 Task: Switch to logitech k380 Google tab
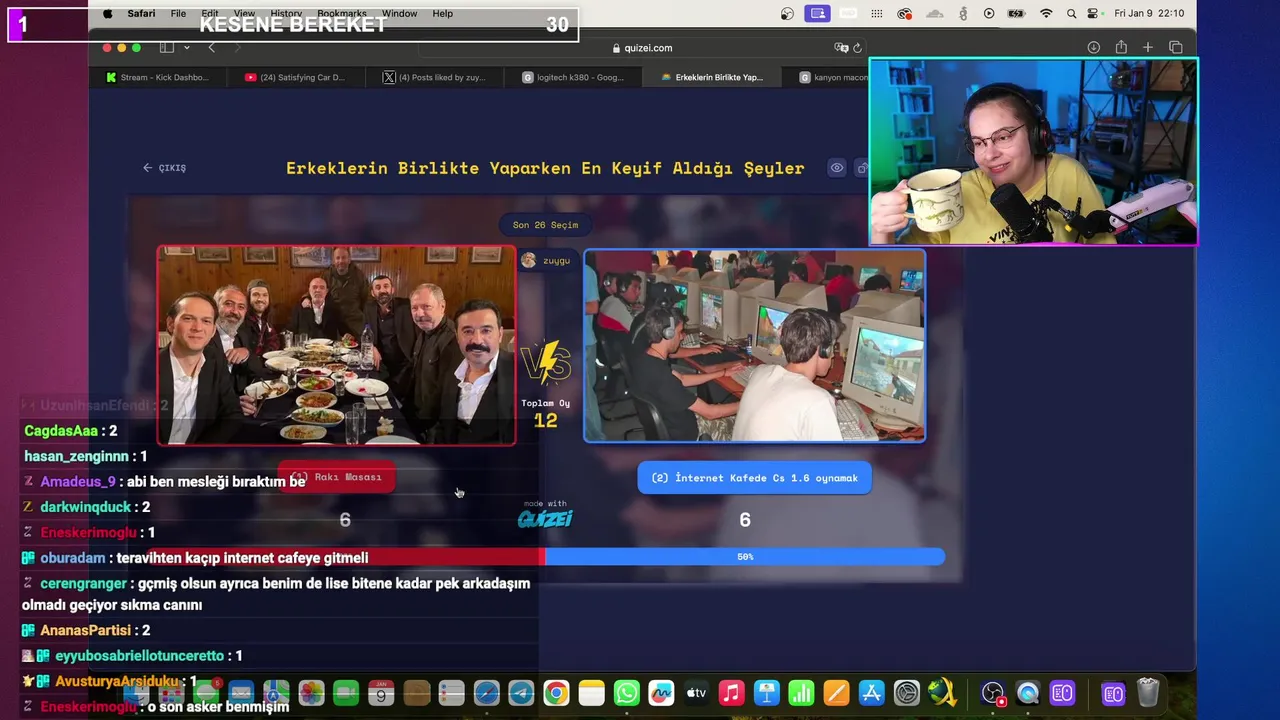(572, 77)
